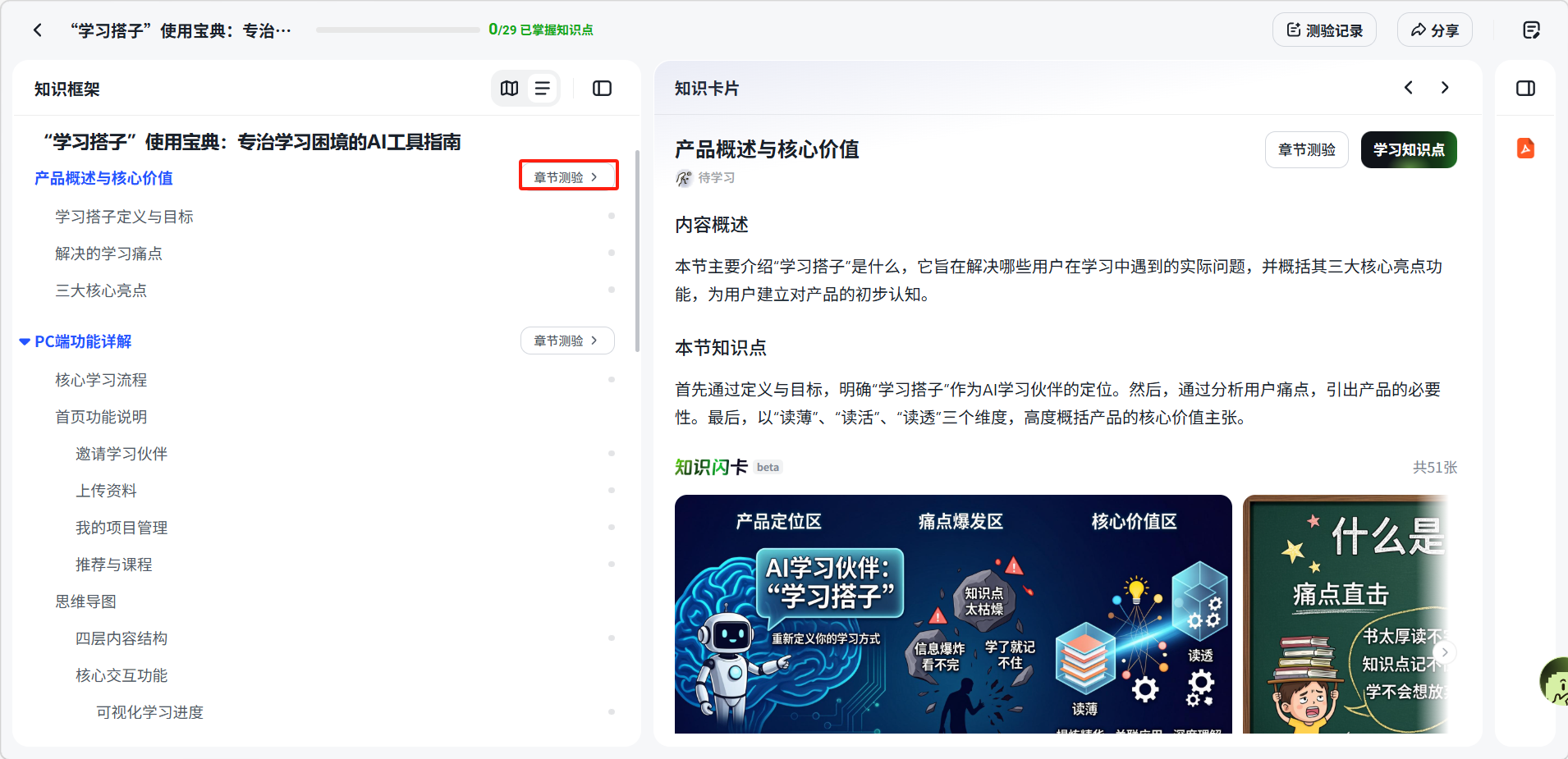Toggle the right side panel icon
The height and width of the screenshot is (759, 1568).
click(1525, 89)
